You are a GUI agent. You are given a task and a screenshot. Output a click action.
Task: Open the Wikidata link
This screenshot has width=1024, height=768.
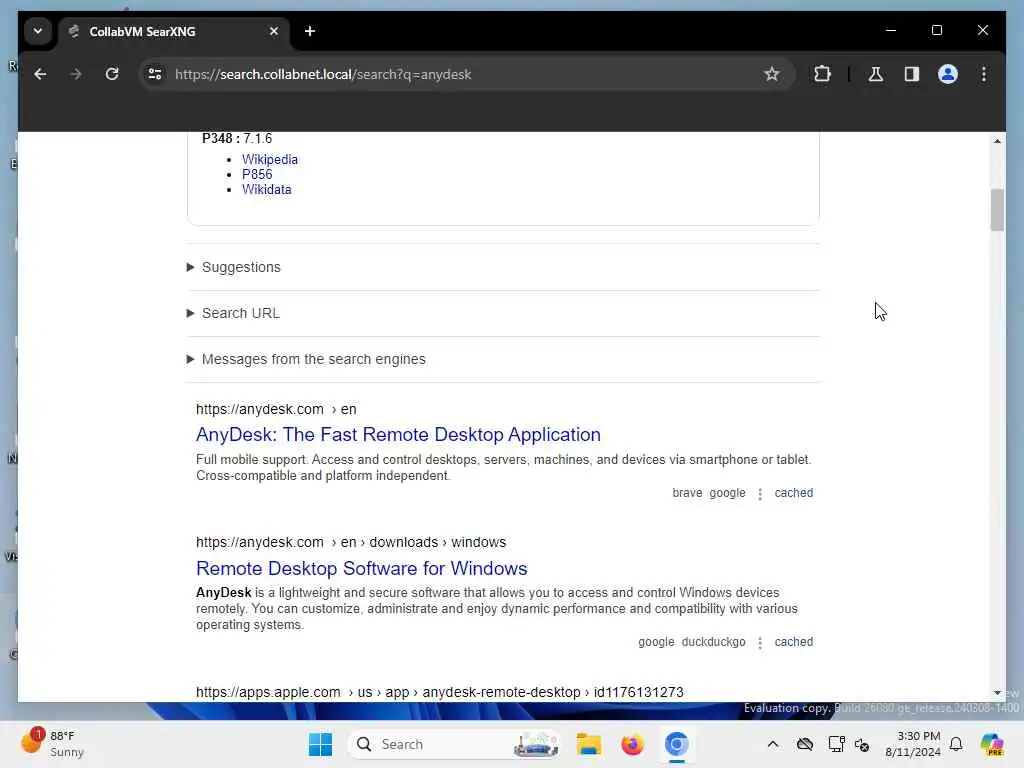click(x=266, y=189)
